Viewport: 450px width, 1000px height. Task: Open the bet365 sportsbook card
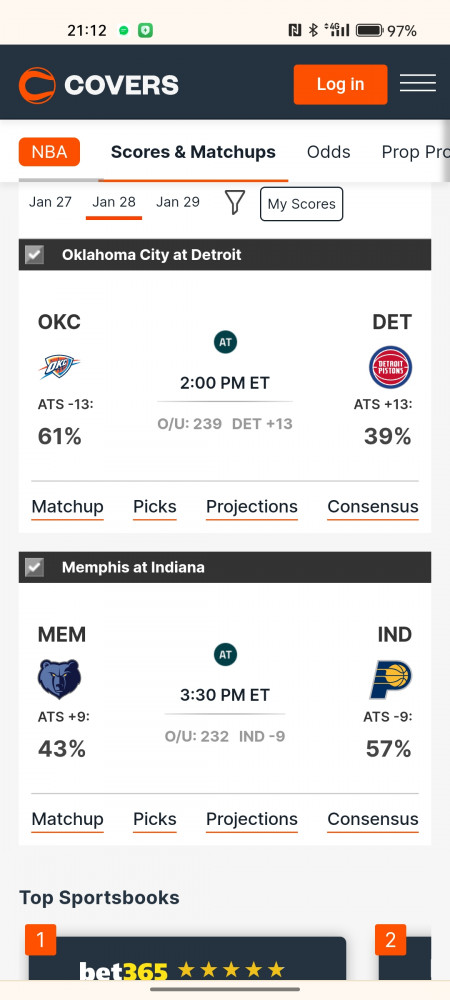click(187, 959)
